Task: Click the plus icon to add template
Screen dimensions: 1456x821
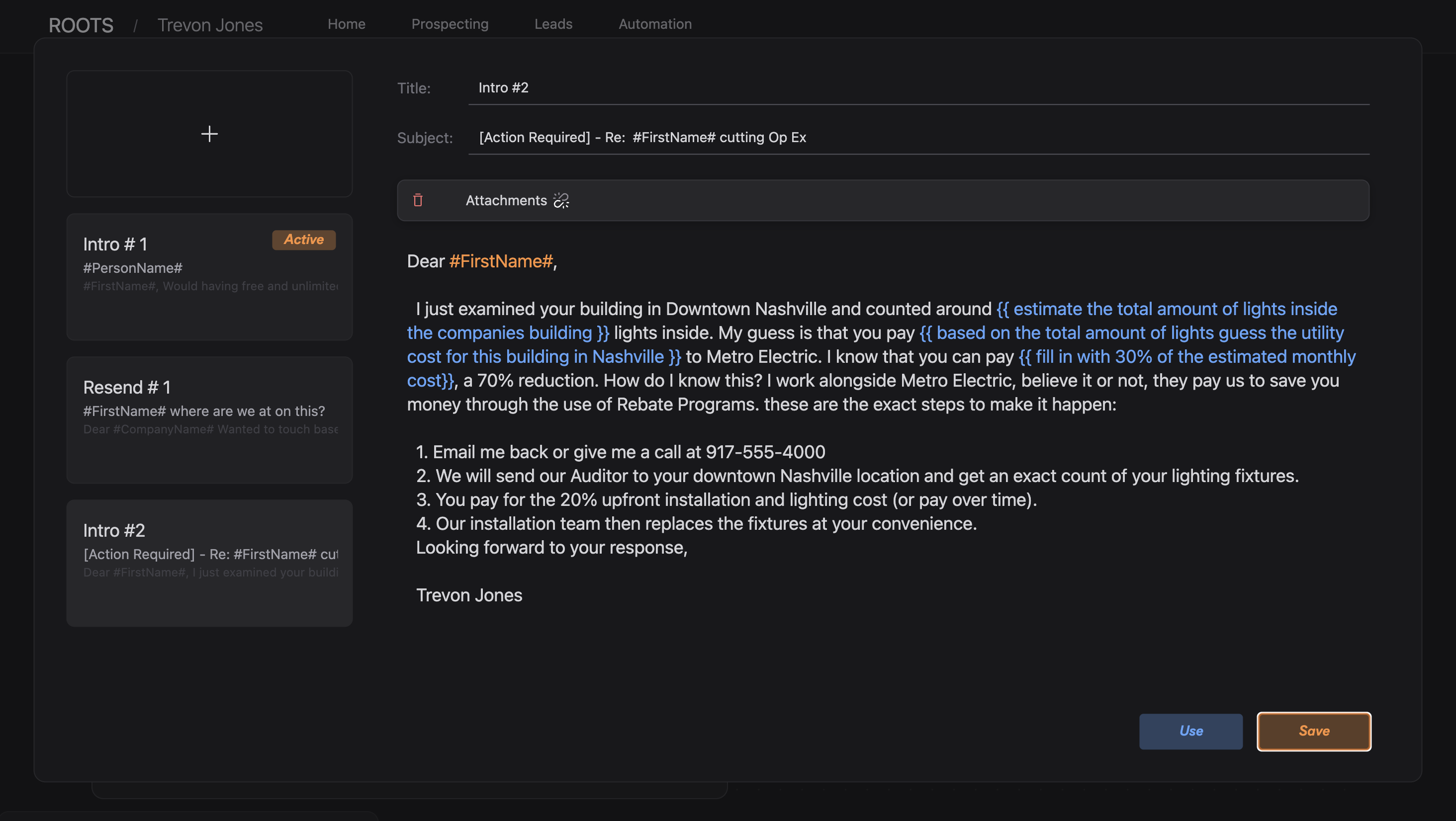Action: click(x=209, y=134)
